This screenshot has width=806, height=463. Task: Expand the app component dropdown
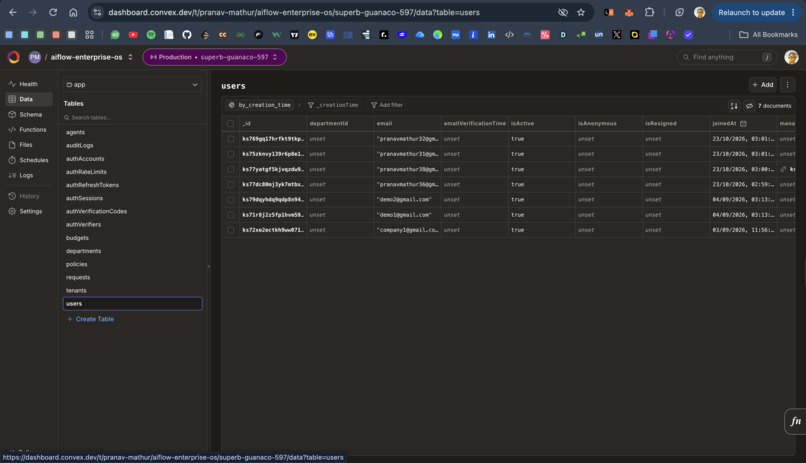click(132, 84)
